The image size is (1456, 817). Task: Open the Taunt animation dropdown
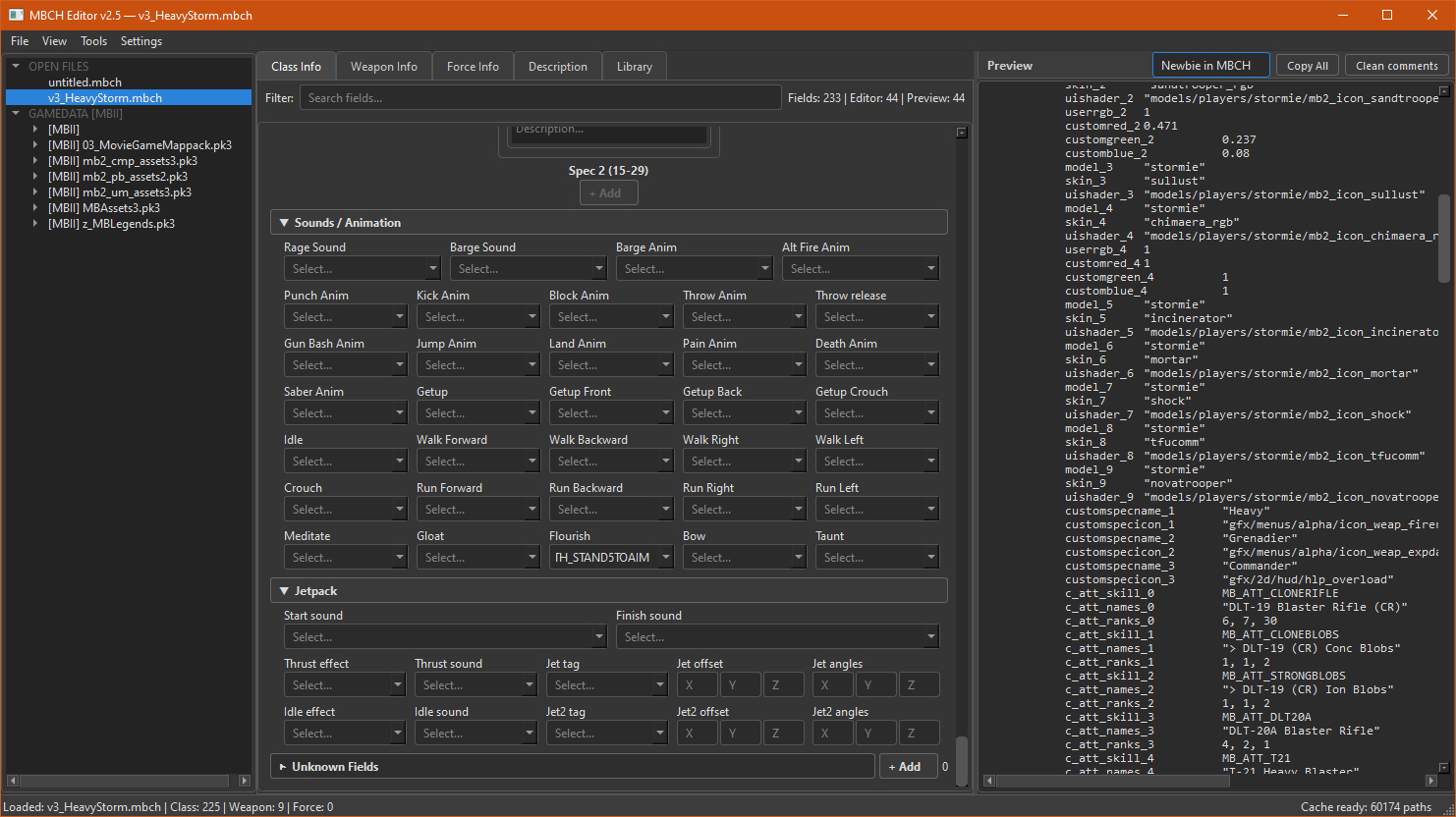coord(877,558)
